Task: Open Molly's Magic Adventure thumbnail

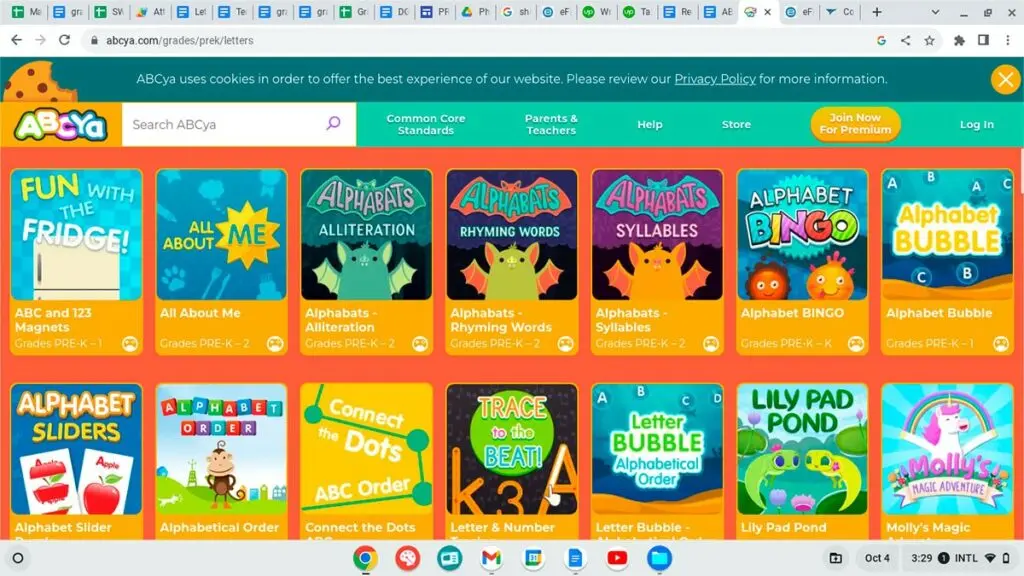Action: pyautogui.click(x=947, y=449)
